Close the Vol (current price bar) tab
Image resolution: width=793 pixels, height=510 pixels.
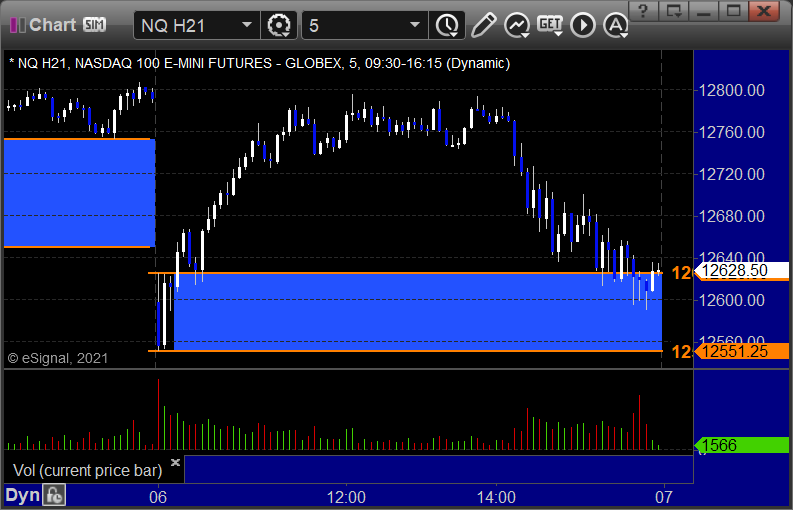pos(175,462)
